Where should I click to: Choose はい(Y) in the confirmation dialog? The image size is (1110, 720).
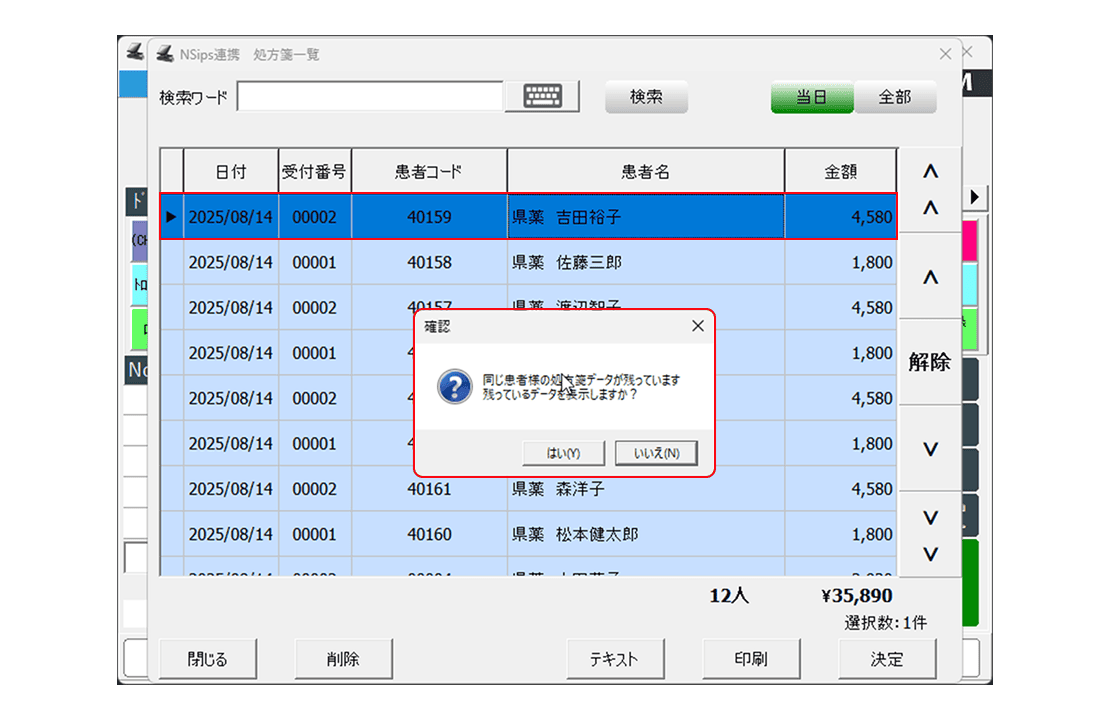click(x=563, y=453)
